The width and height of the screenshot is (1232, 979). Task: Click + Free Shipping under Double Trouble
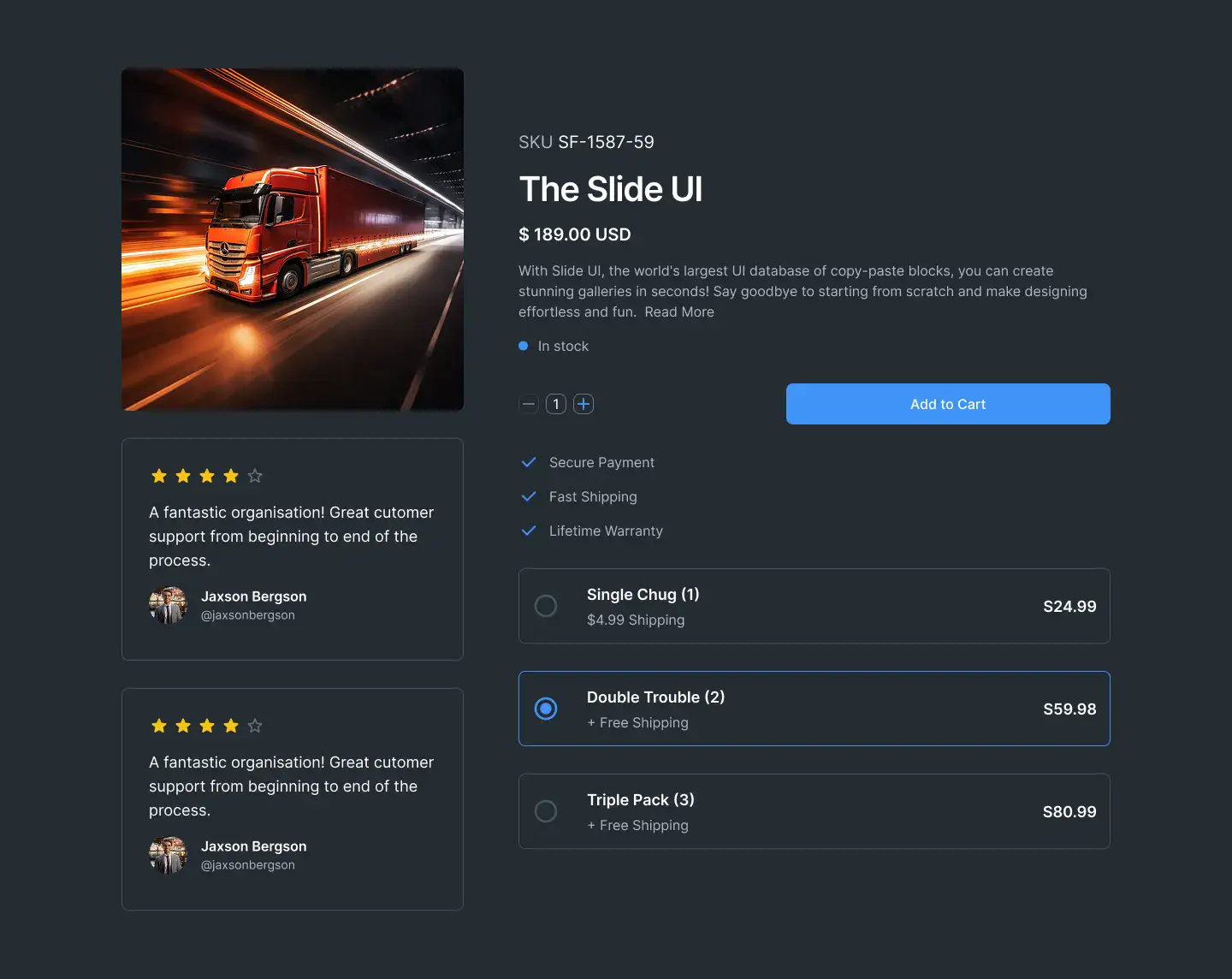637,723
